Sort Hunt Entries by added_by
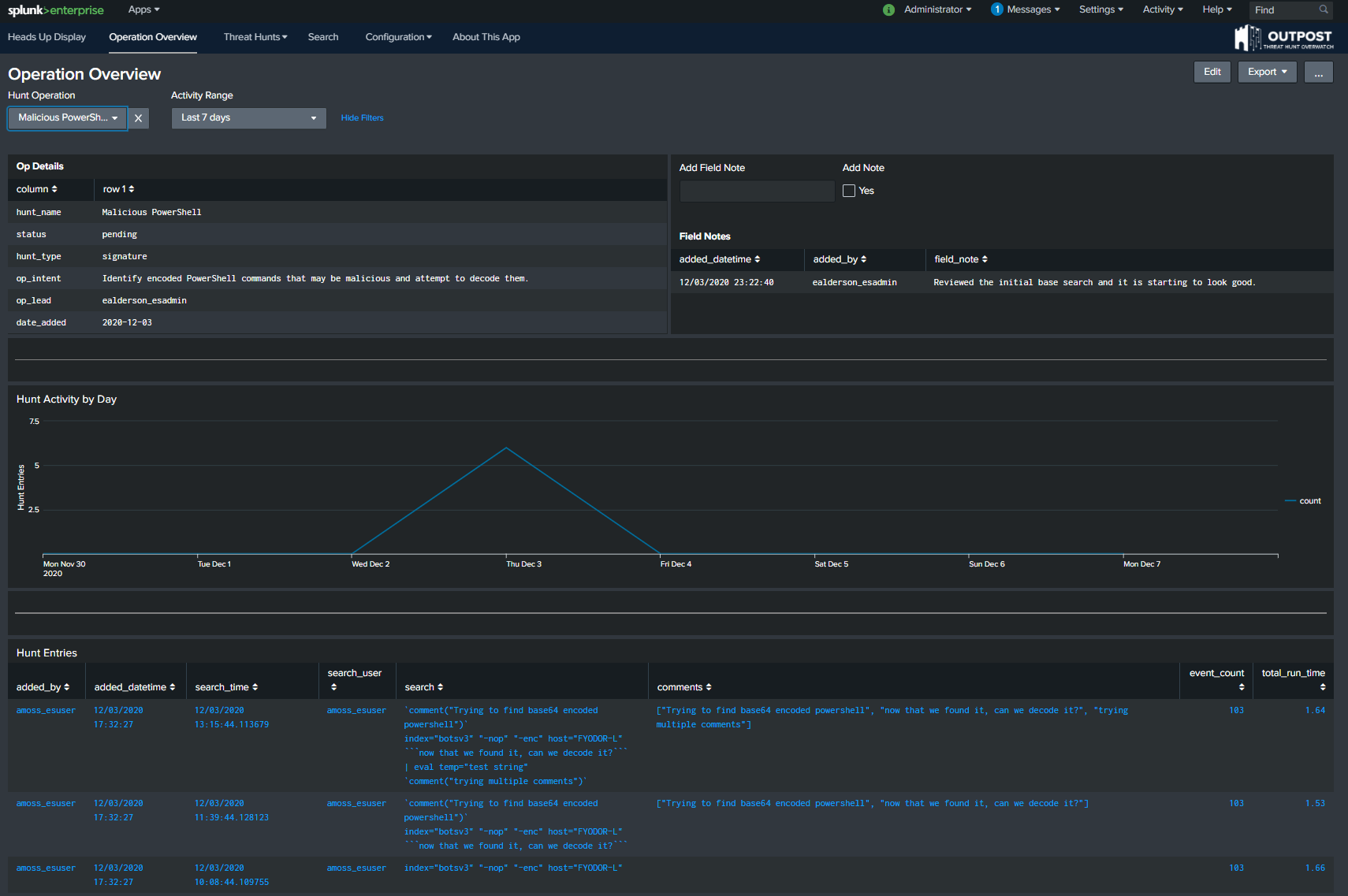Screen dimensions: 1348x896 [x=43, y=687]
